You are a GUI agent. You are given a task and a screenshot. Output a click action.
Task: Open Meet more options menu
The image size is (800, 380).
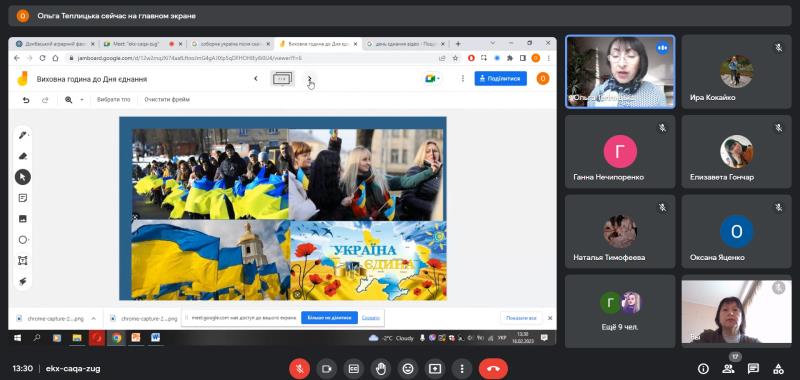462,368
